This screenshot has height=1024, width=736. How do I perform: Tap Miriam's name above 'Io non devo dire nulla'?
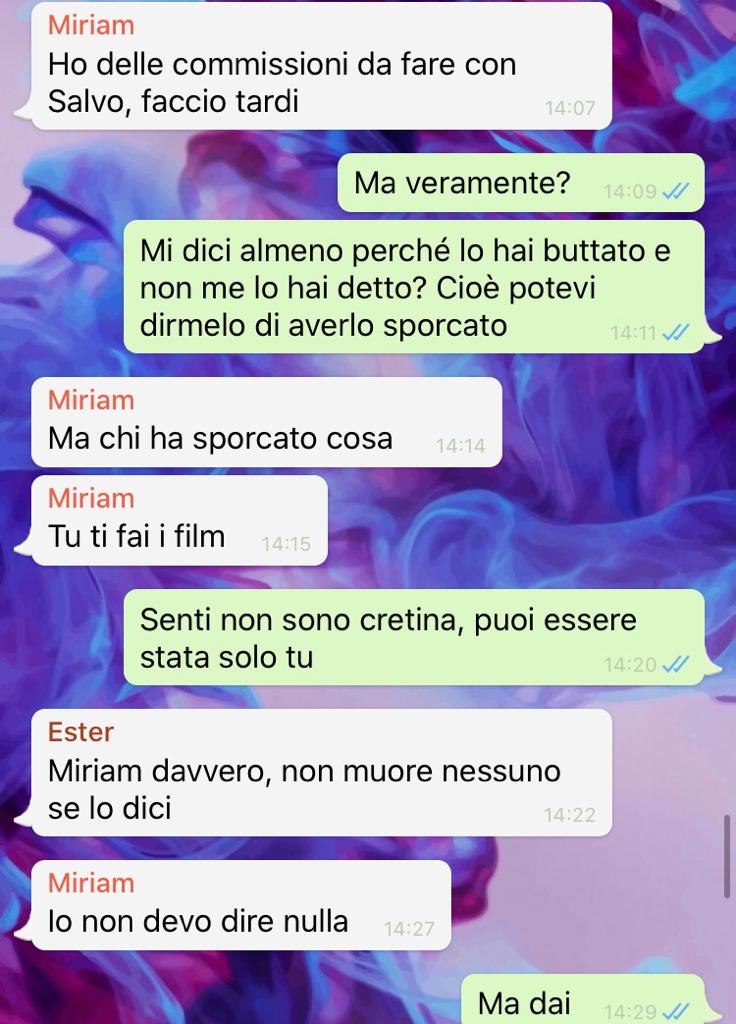click(x=91, y=883)
